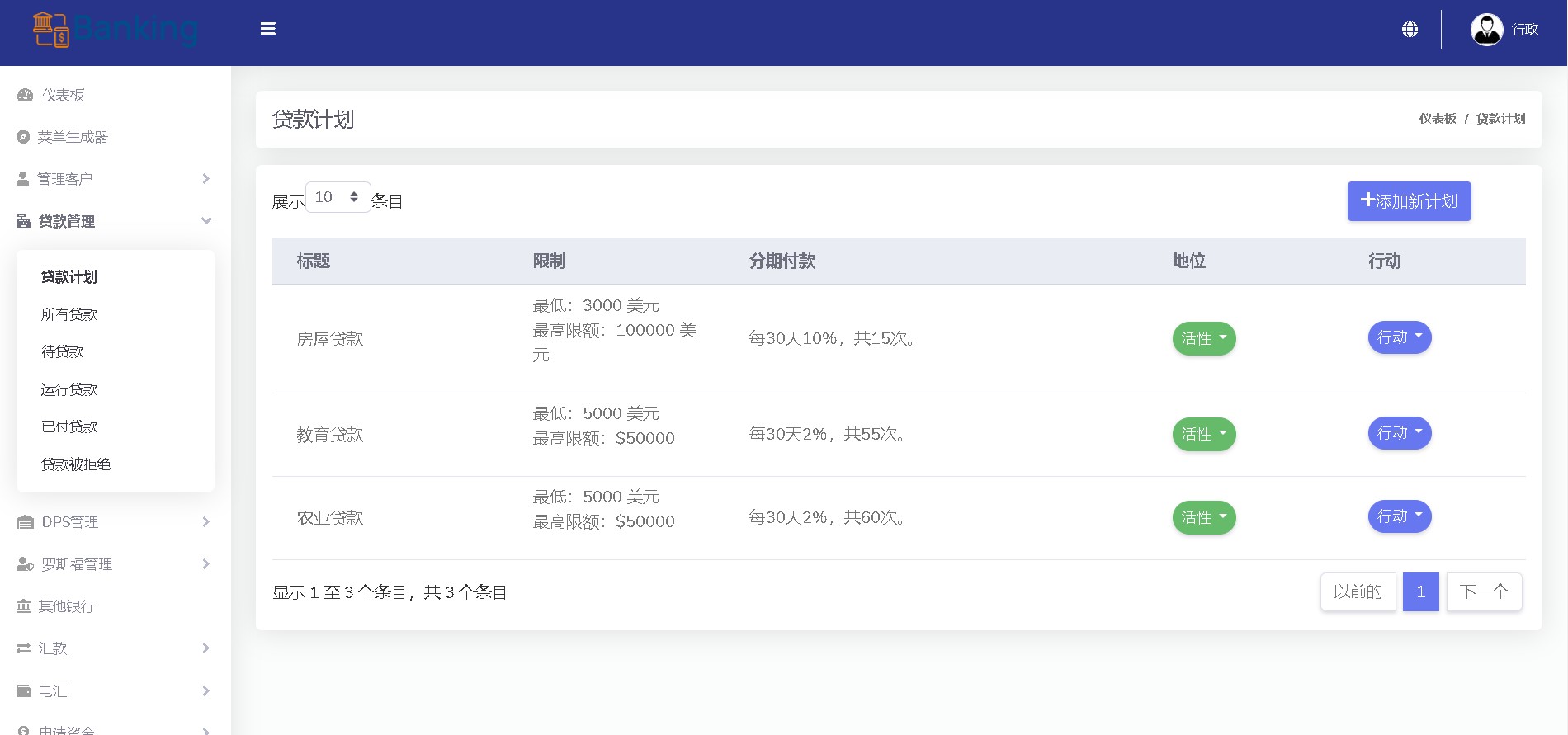Click the 其他银行 institution icon
Image resolution: width=1568 pixels, height=735 pixels.
(23, 606)
